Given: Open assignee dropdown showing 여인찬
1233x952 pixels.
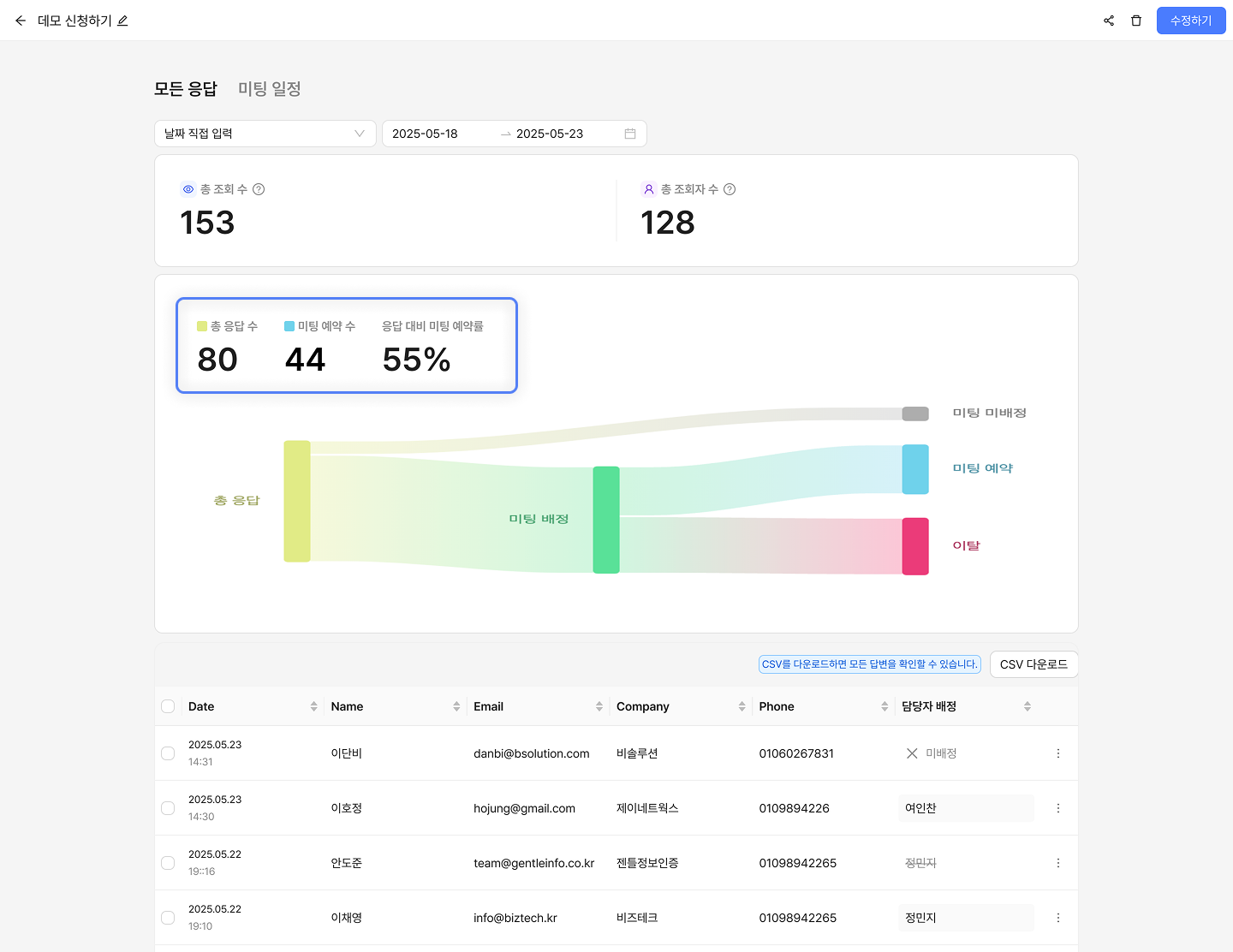Looking at the screenshot, I should (966, 808).
